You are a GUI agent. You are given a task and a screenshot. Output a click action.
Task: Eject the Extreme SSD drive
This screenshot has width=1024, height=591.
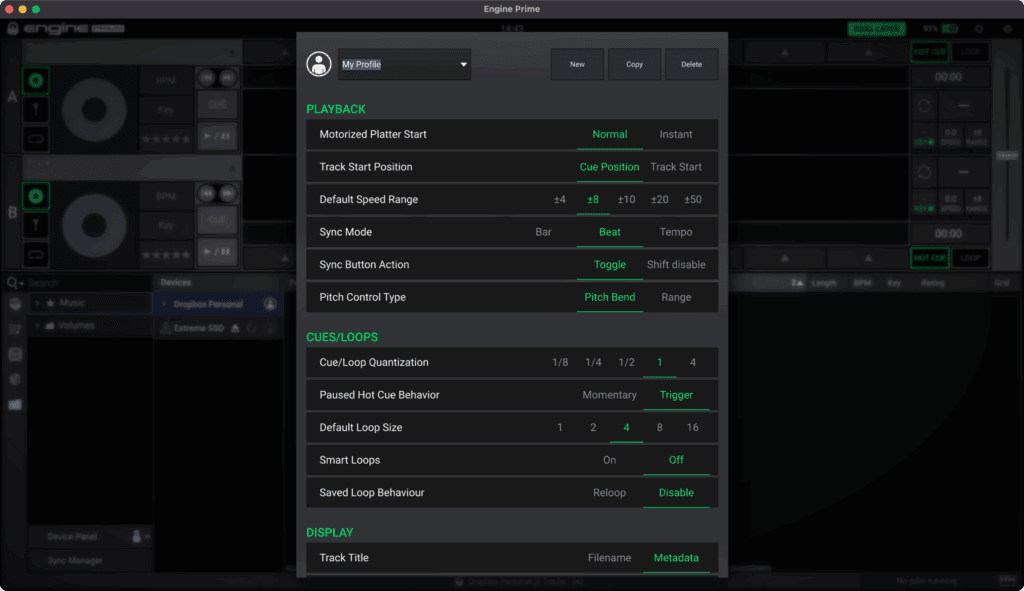[235, 328]
